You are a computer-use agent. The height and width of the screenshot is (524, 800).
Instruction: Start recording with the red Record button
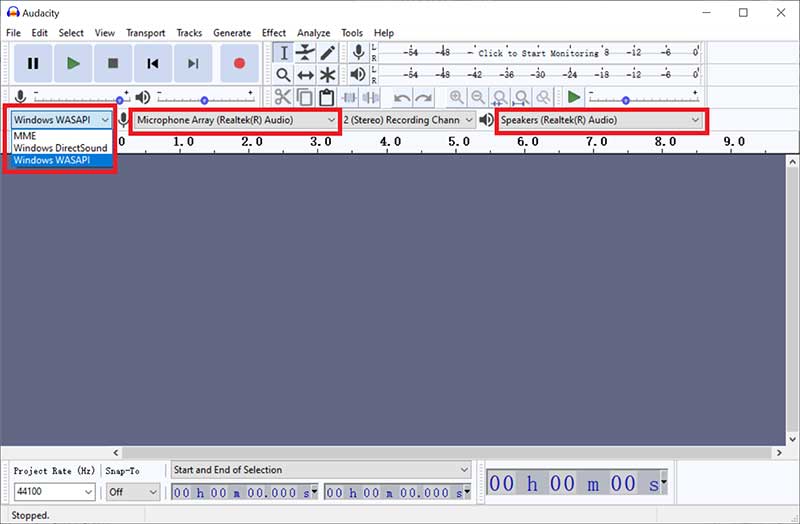coord(239,63)
